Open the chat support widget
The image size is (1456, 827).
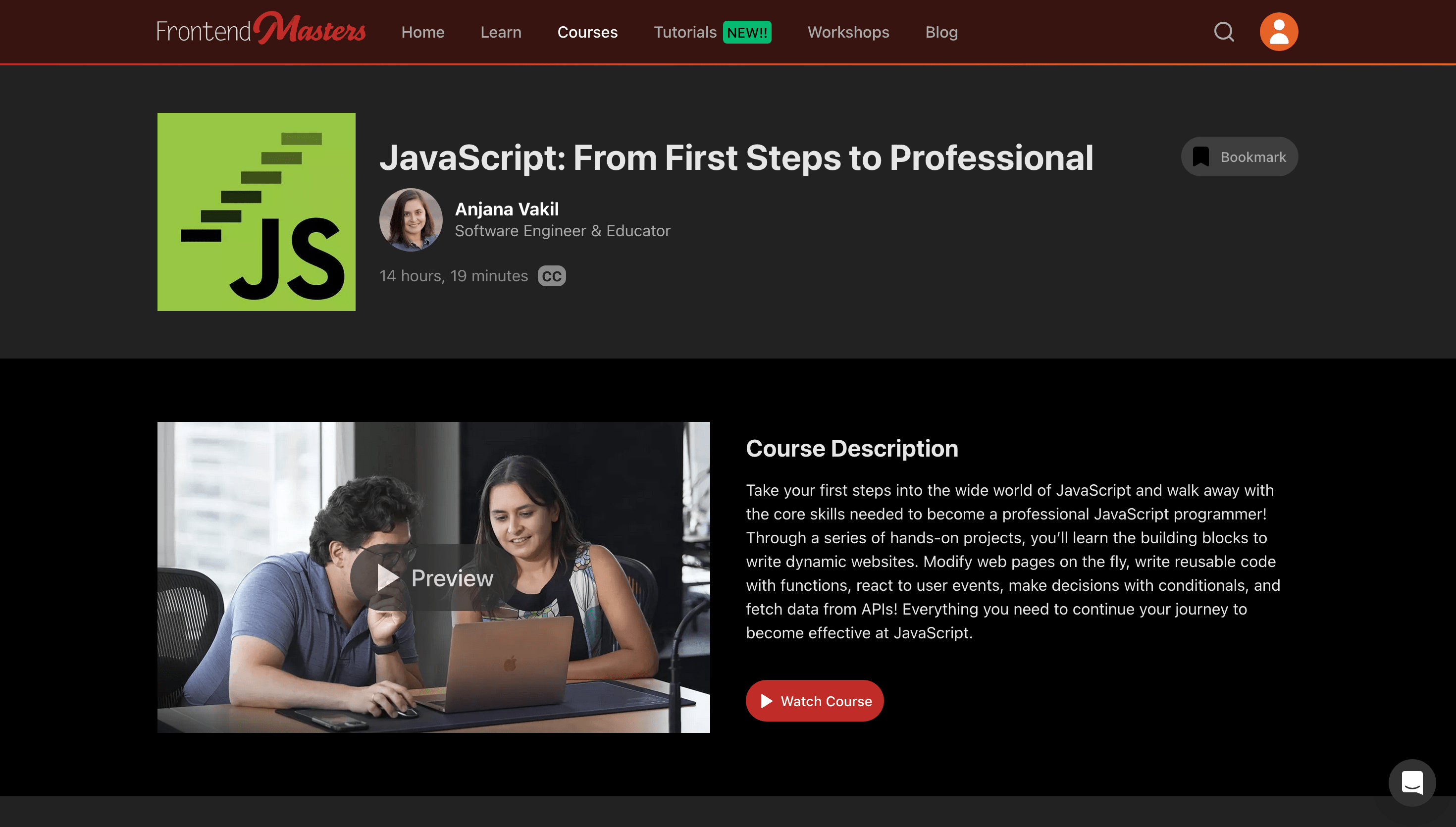pos(1412,783)
